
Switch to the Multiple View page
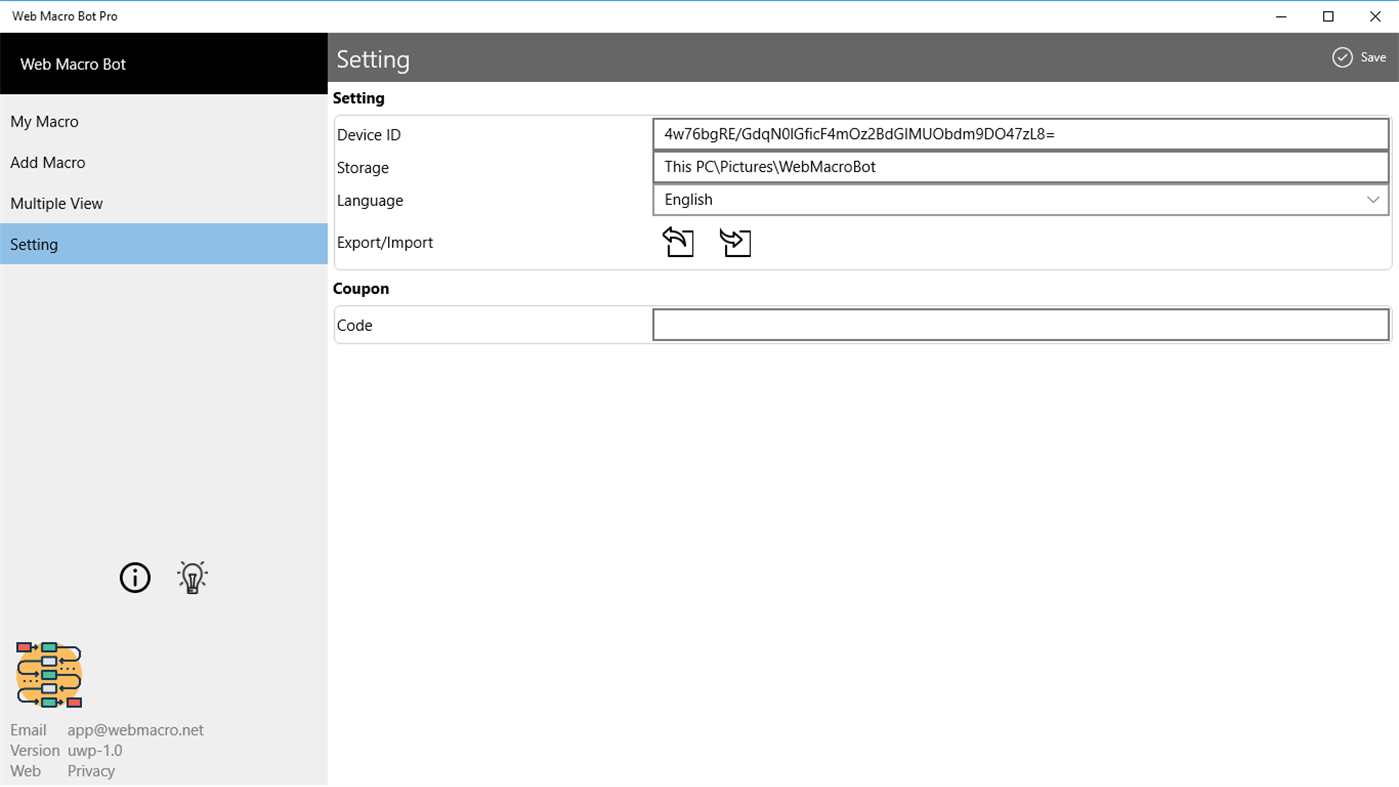pyautogui.click(x=56, y=203)
